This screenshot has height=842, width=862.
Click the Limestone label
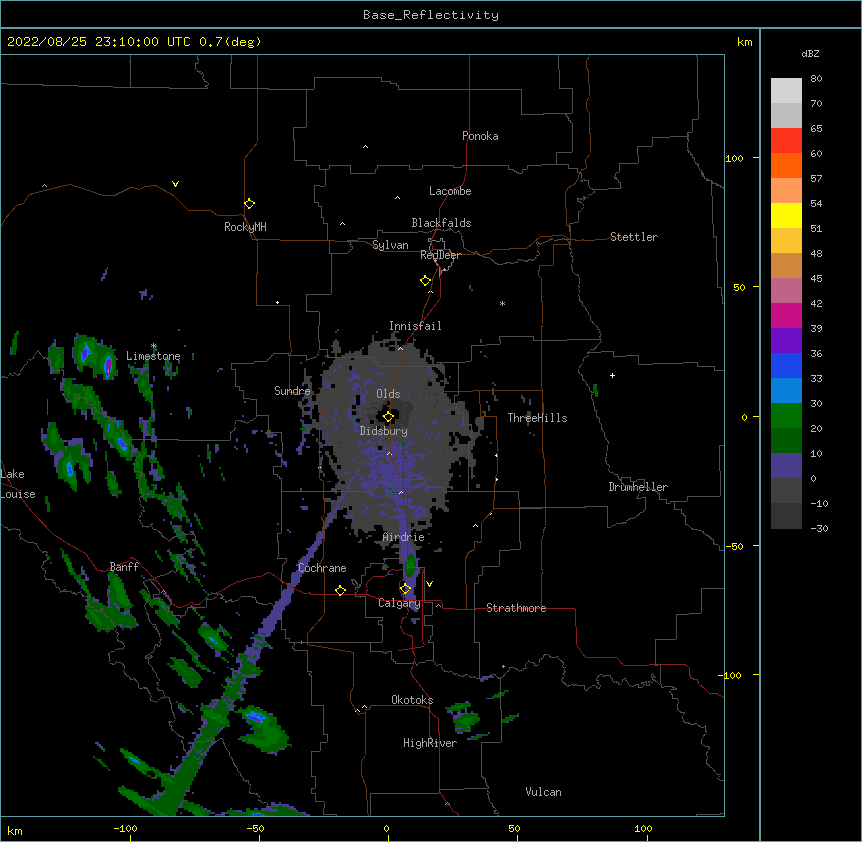point(153,356)
